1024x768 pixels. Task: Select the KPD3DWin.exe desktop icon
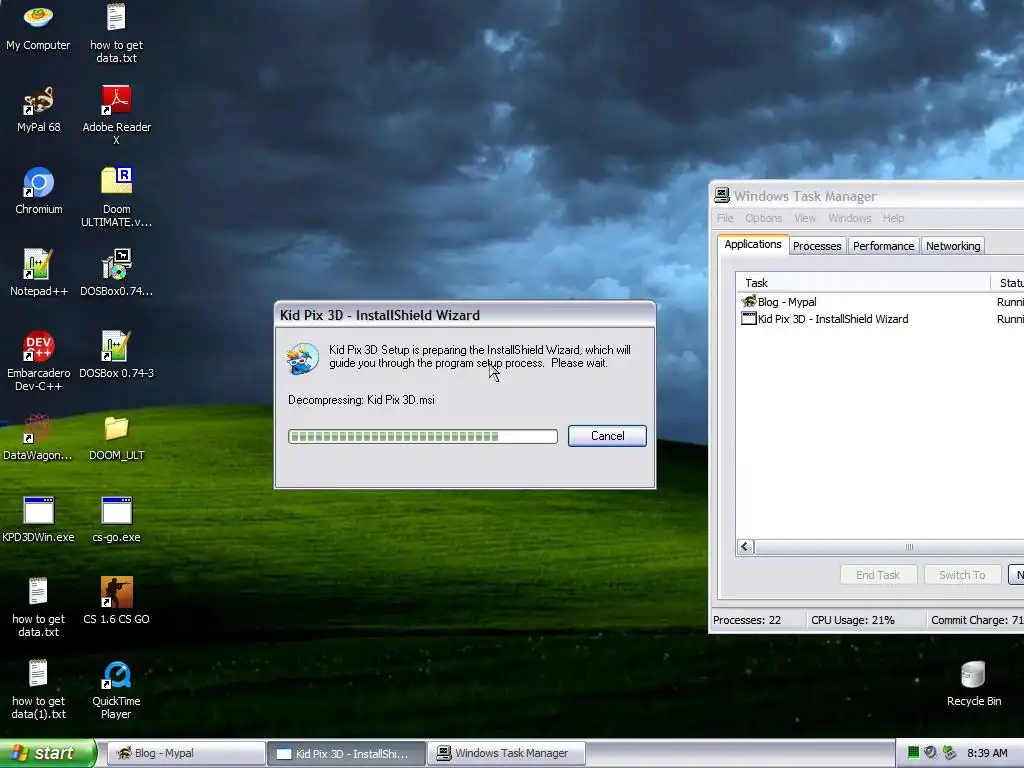coord(38,519)
